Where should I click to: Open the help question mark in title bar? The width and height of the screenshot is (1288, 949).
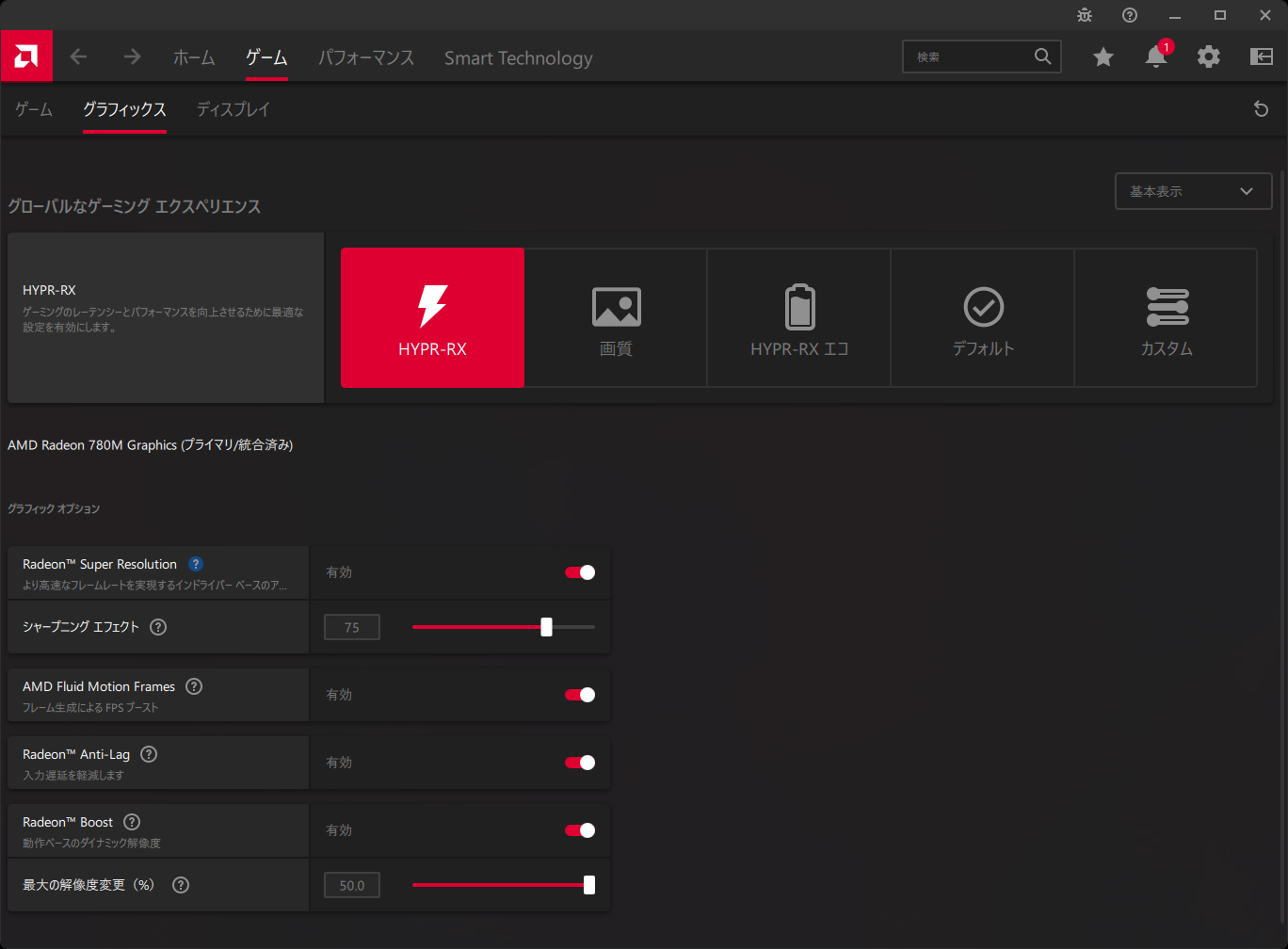(1130, 15)
